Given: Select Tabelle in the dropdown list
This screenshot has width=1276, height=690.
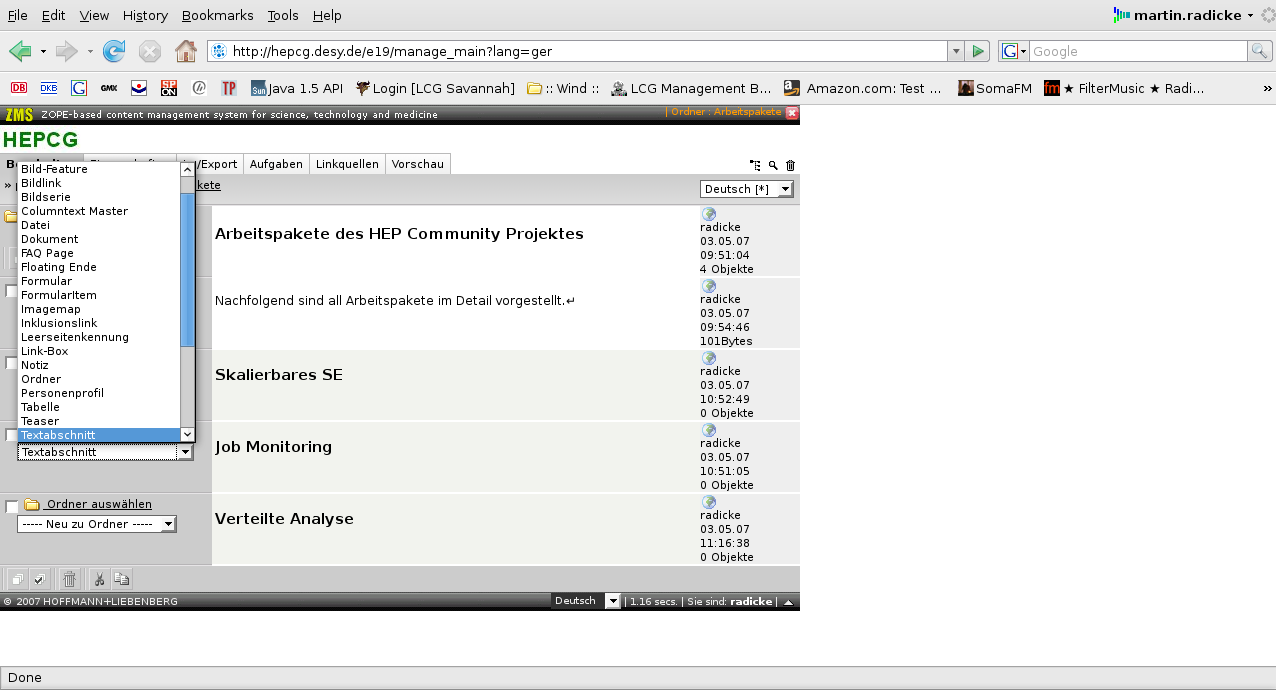Looking at the screenshot, I should click(x=99, y=407).
